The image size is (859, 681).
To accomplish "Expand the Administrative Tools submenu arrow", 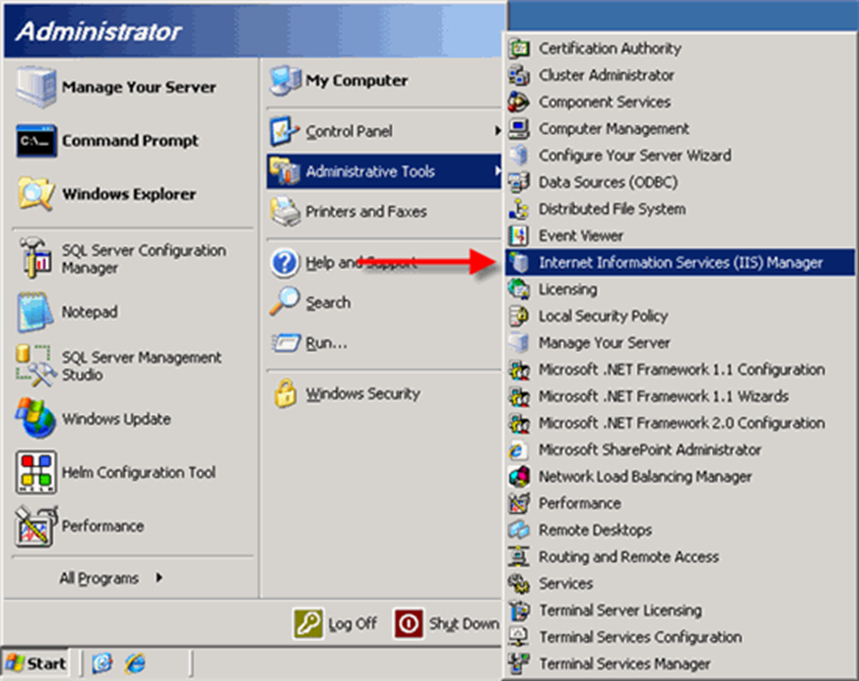I will [497, 172].
